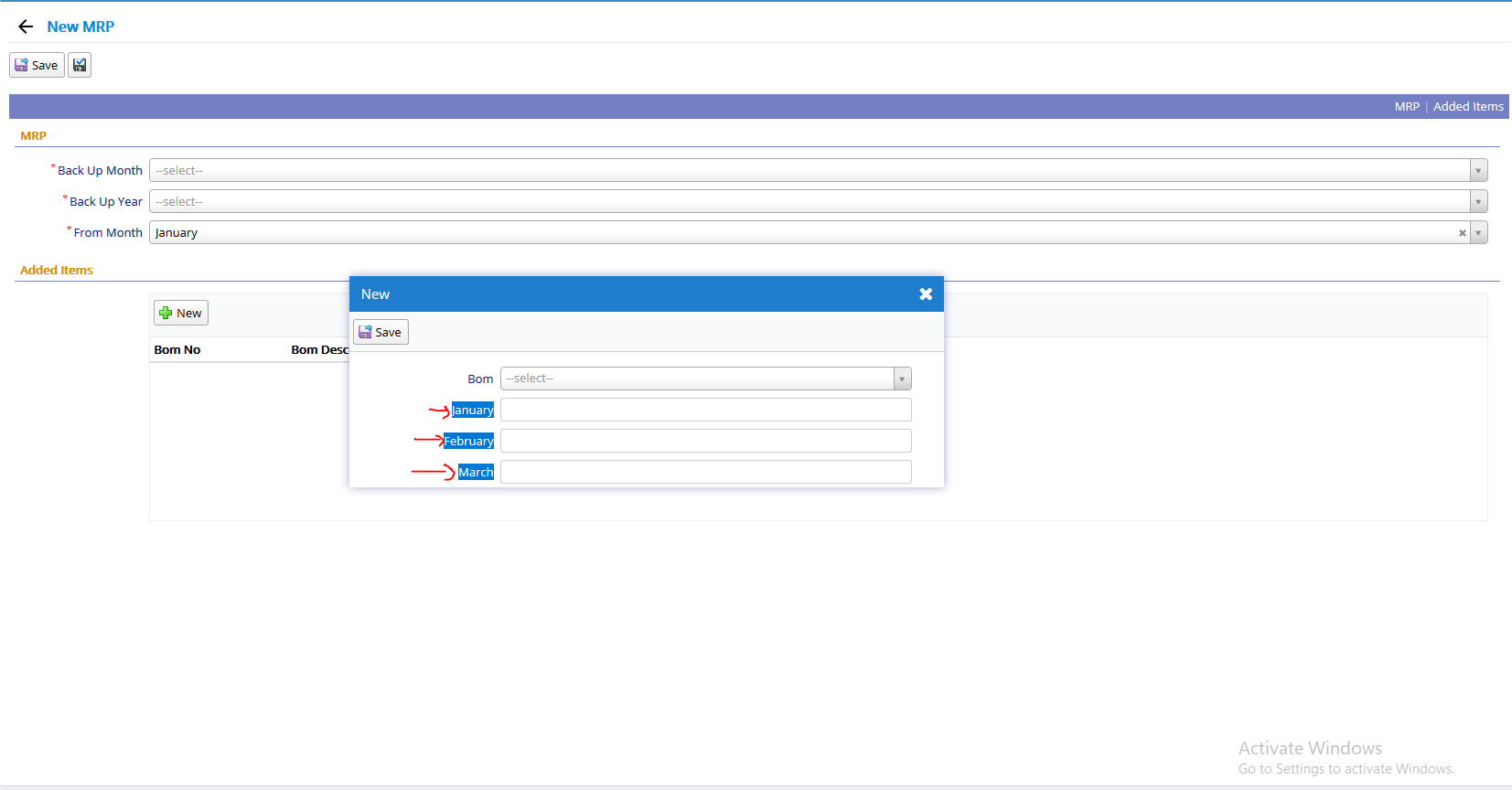Click the January field label in dialog
1512x790 pixels.
[x=473, y=410]
